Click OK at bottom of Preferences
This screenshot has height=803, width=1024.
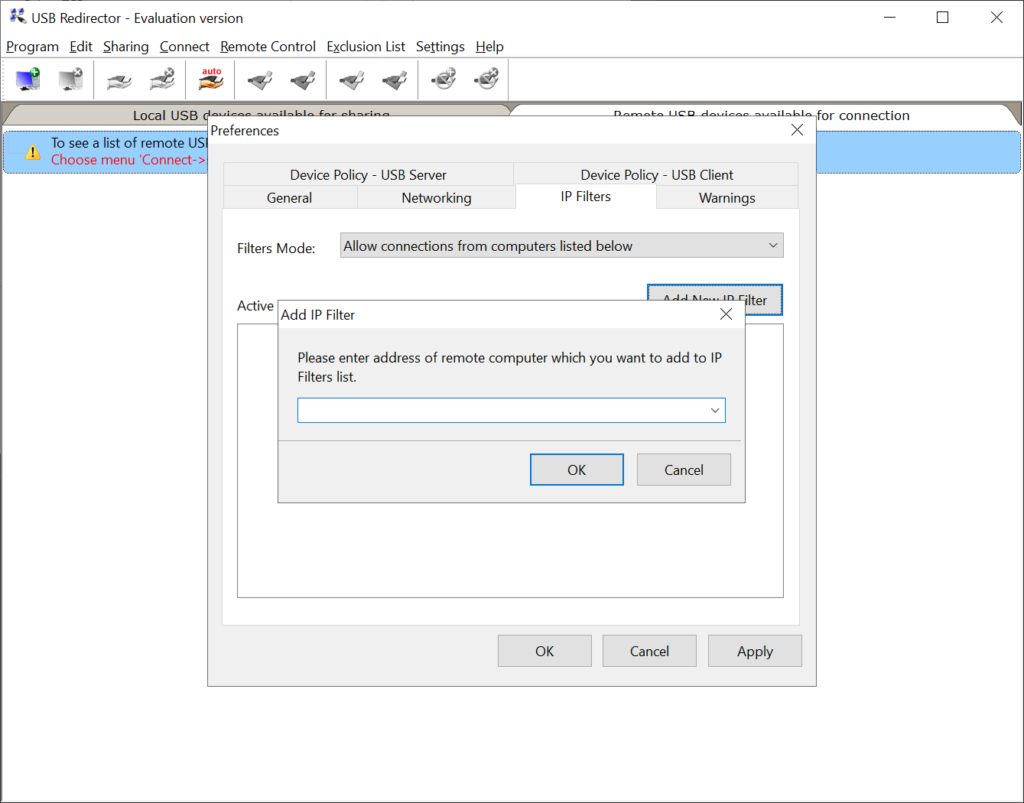click(x=545, y=651)
